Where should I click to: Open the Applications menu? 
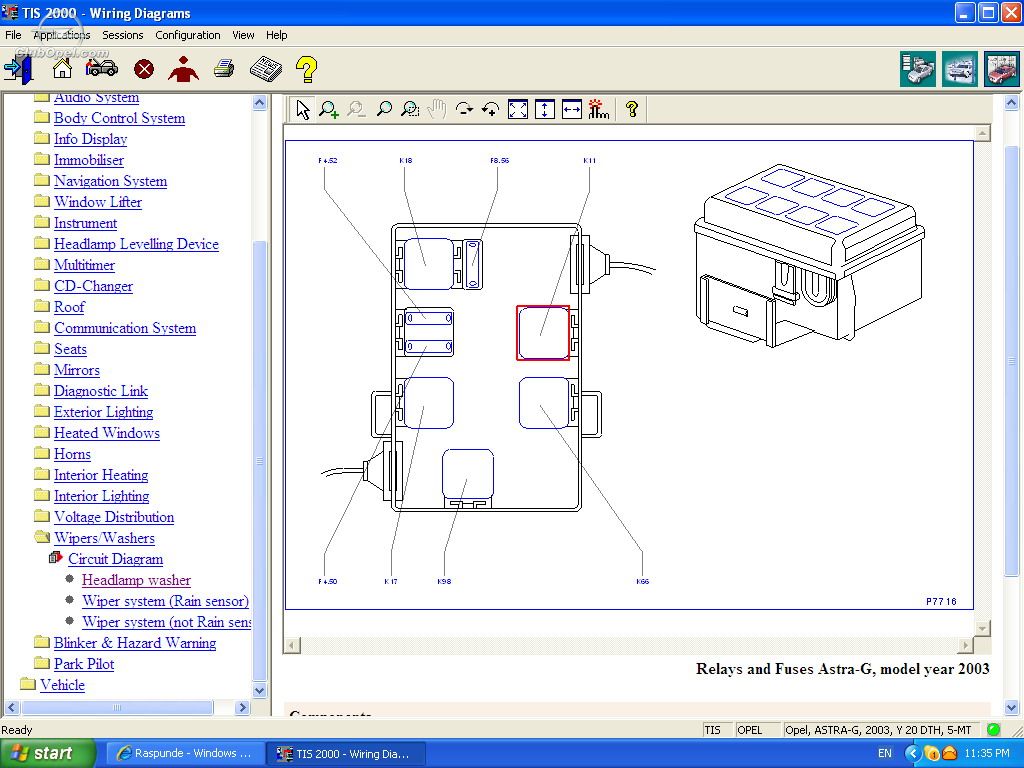click(61, 35)
